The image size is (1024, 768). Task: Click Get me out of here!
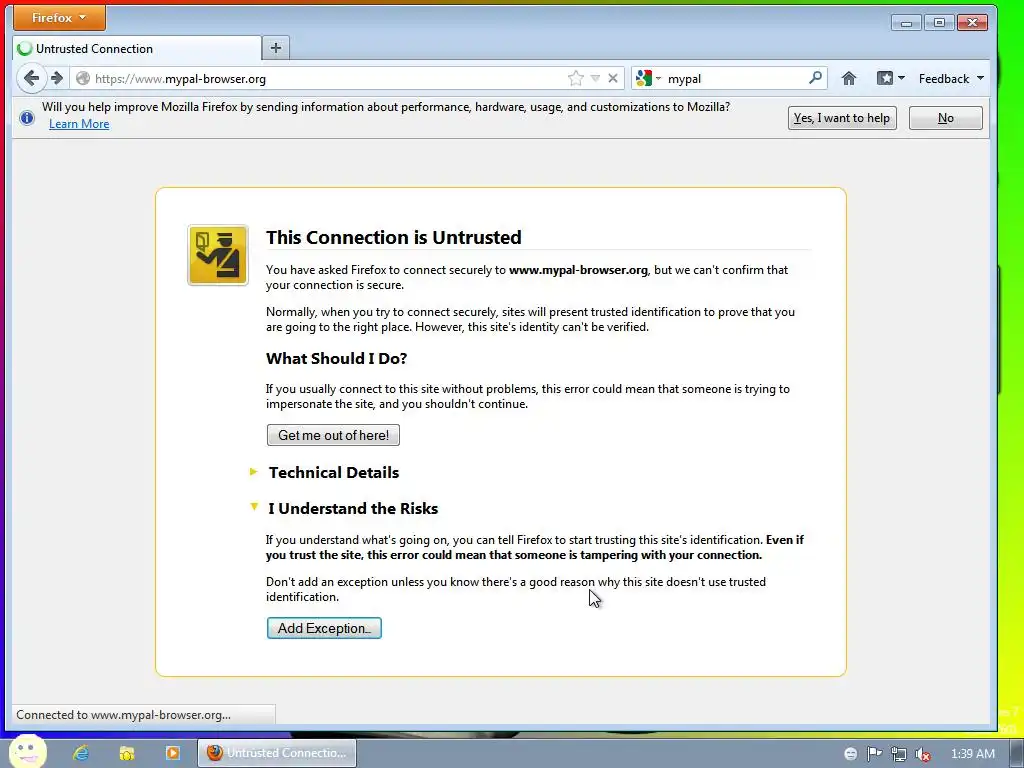(x=333, y=435)
